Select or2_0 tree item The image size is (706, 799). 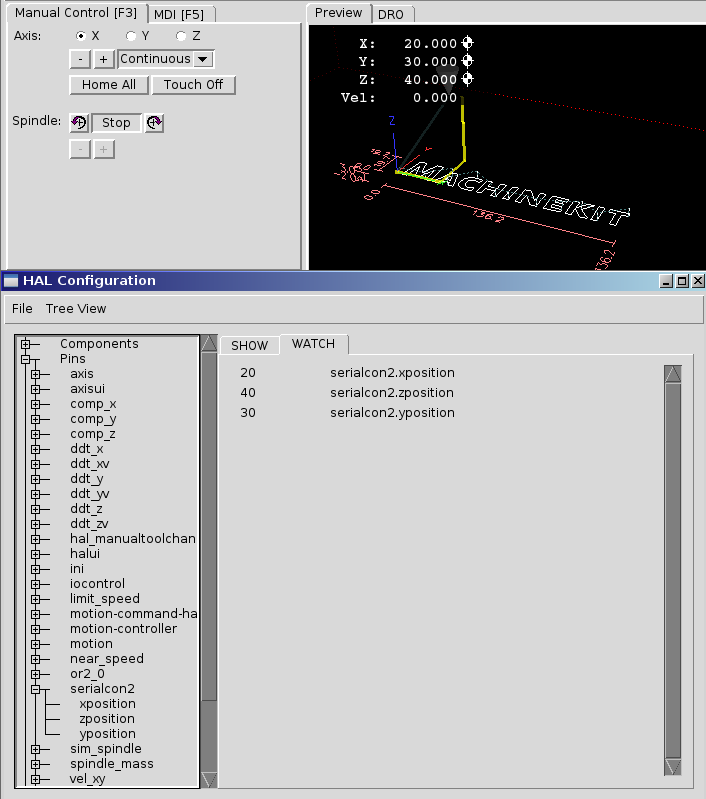click(87, 674)
